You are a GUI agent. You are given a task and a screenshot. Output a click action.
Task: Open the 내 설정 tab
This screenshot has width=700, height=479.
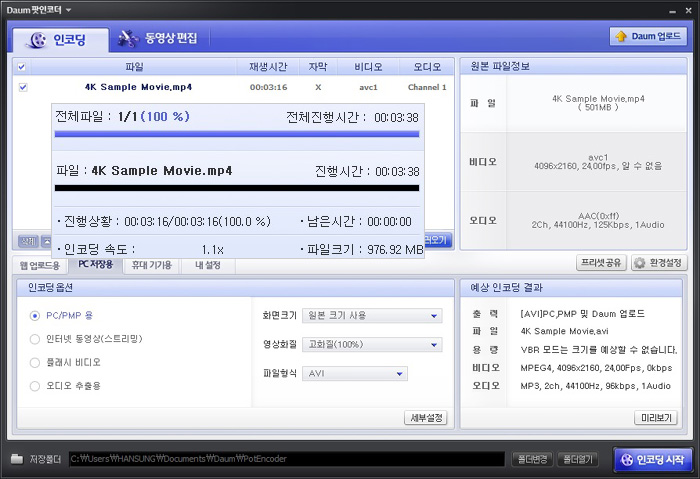(x=208, y=265)
